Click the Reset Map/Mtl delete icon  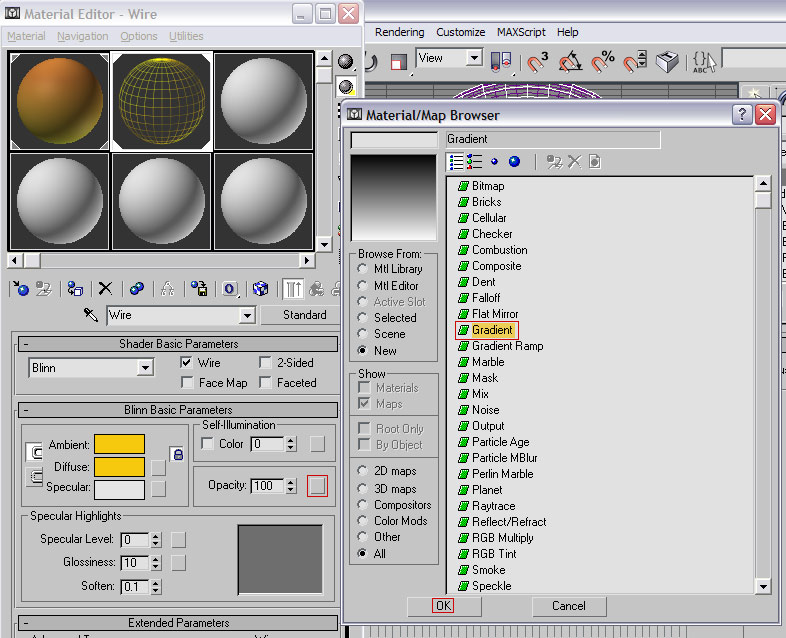[105, 289]
